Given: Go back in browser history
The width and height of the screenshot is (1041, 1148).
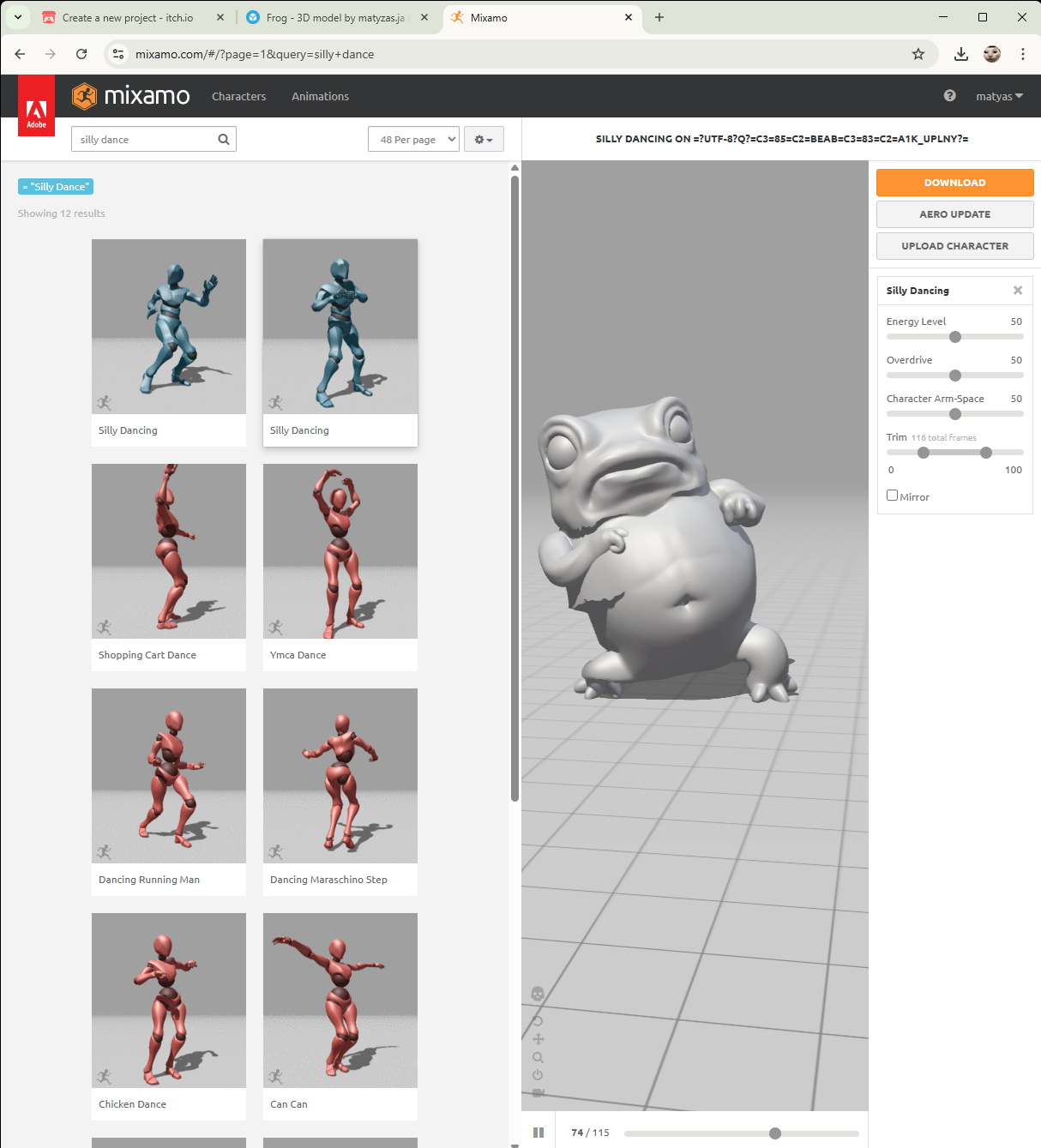Looking at the screenshot, I should click(x=20, y=54).
